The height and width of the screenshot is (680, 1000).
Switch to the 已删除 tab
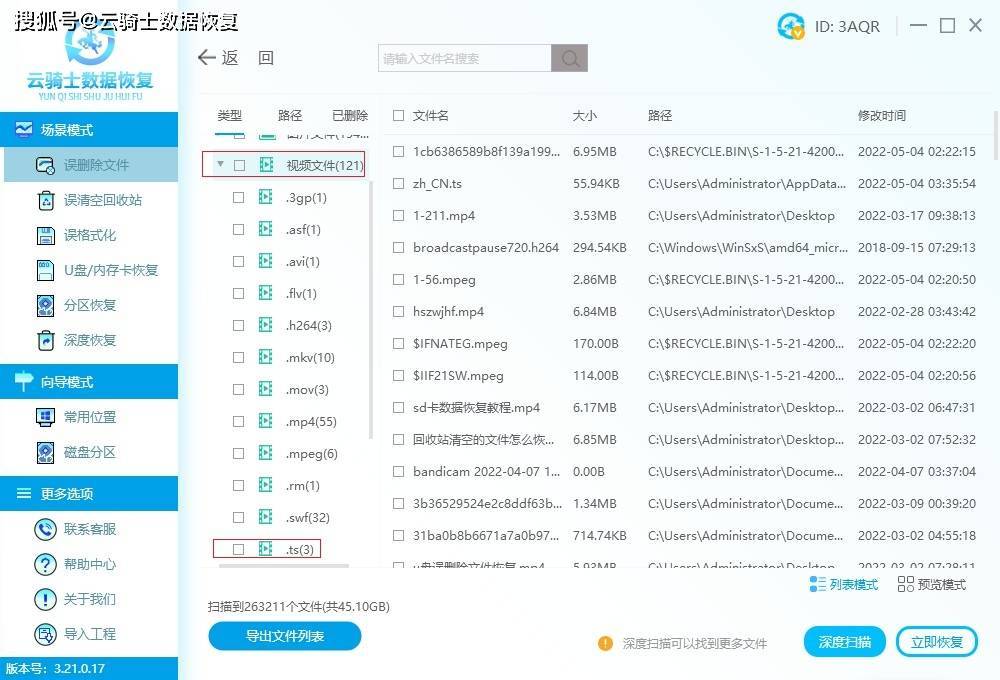(350, 116)
